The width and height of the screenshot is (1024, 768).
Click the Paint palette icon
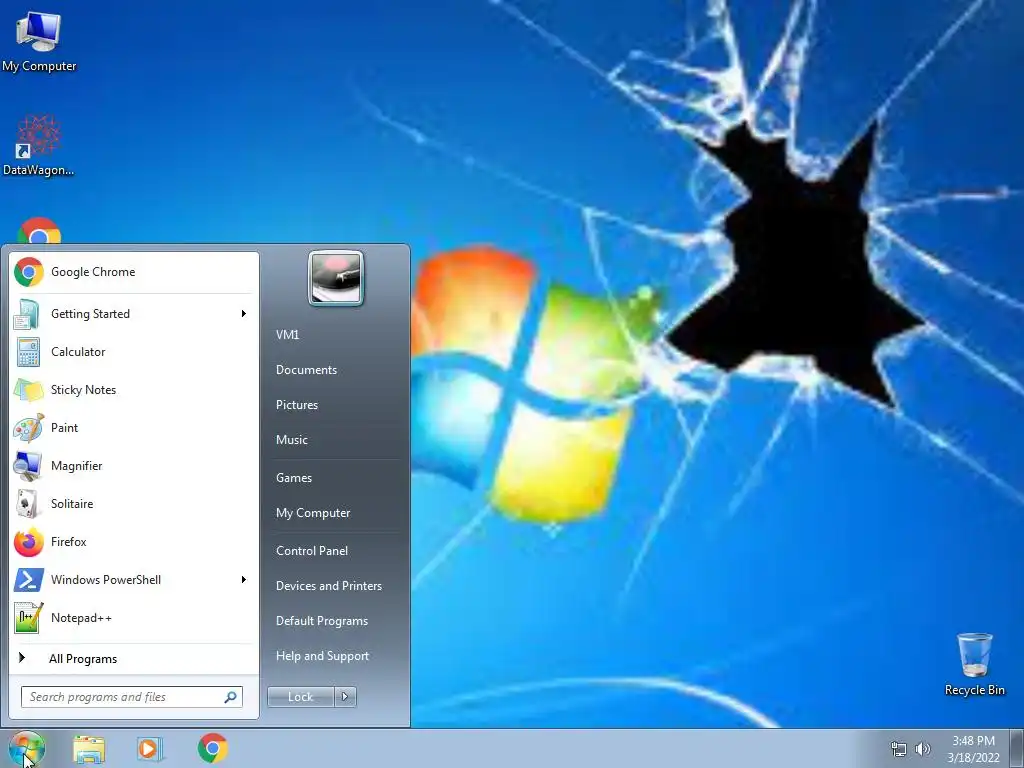click(x=29, y=428)
